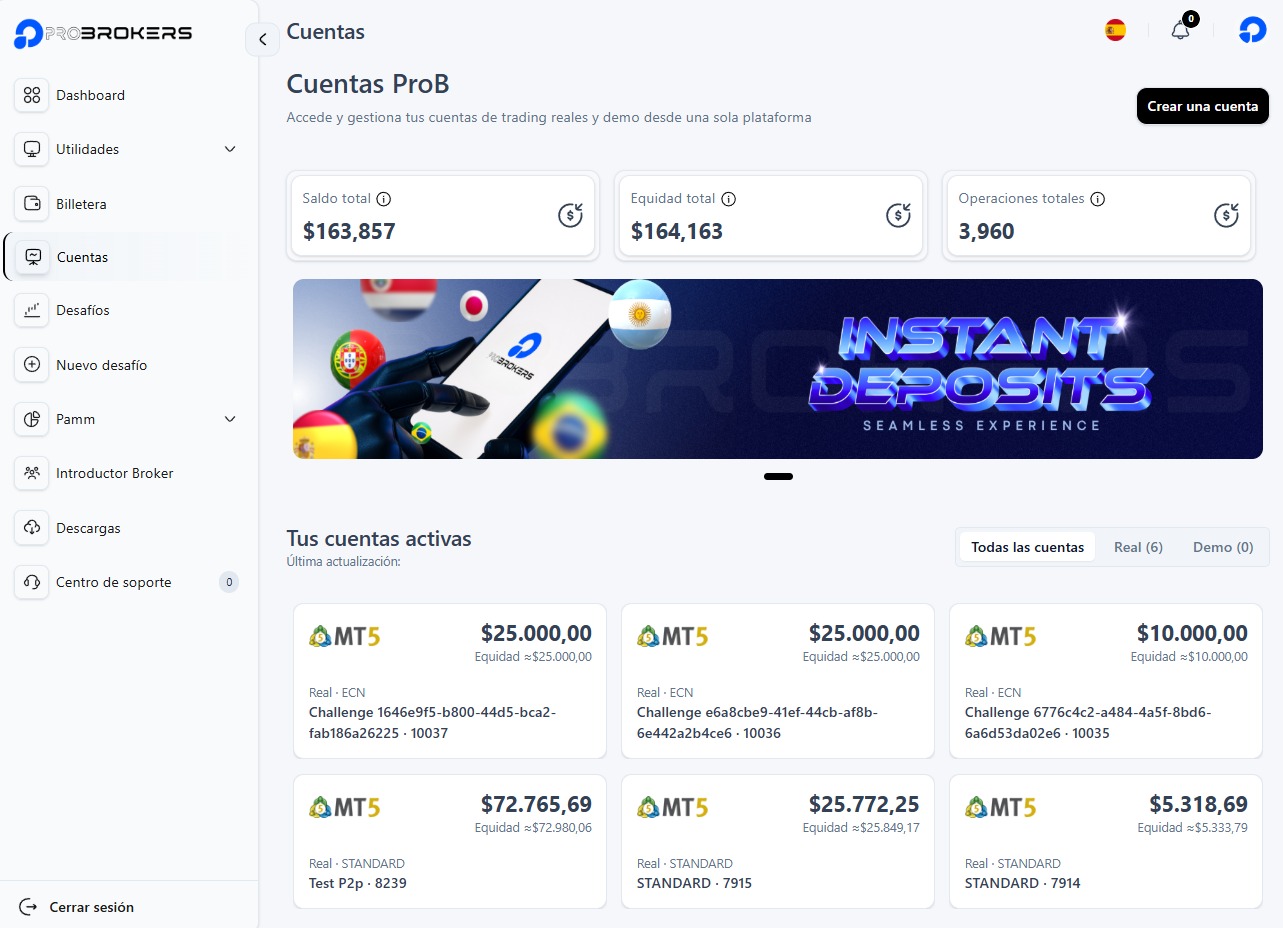Click the banner carousel indicator dash
This screenshot has height=928, width=1283.
click(778, 476)
